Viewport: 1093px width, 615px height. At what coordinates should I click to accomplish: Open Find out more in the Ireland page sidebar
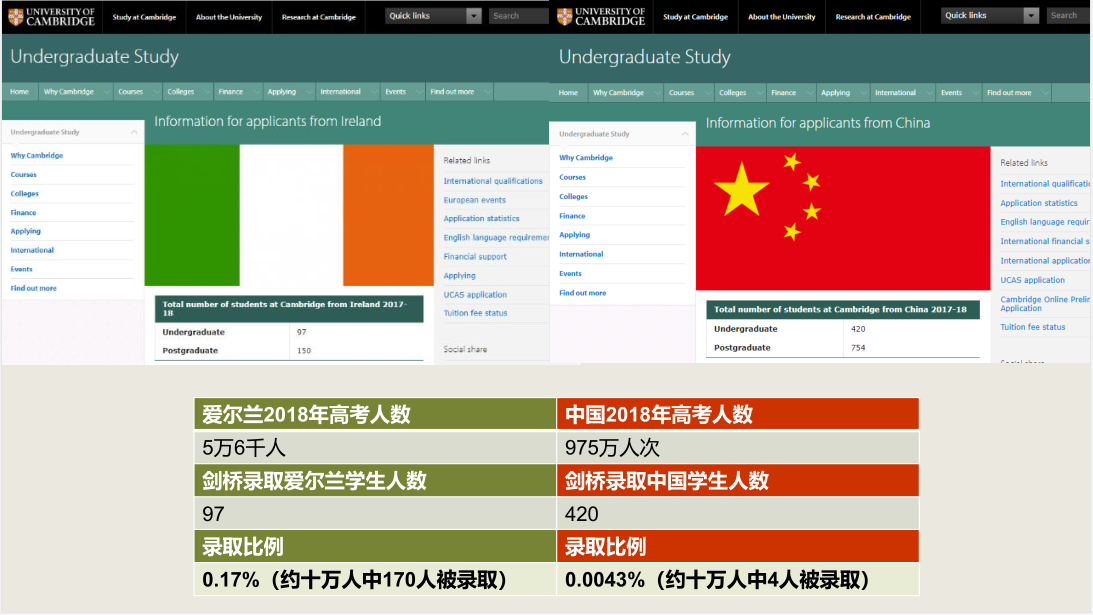tap(33, 288)
